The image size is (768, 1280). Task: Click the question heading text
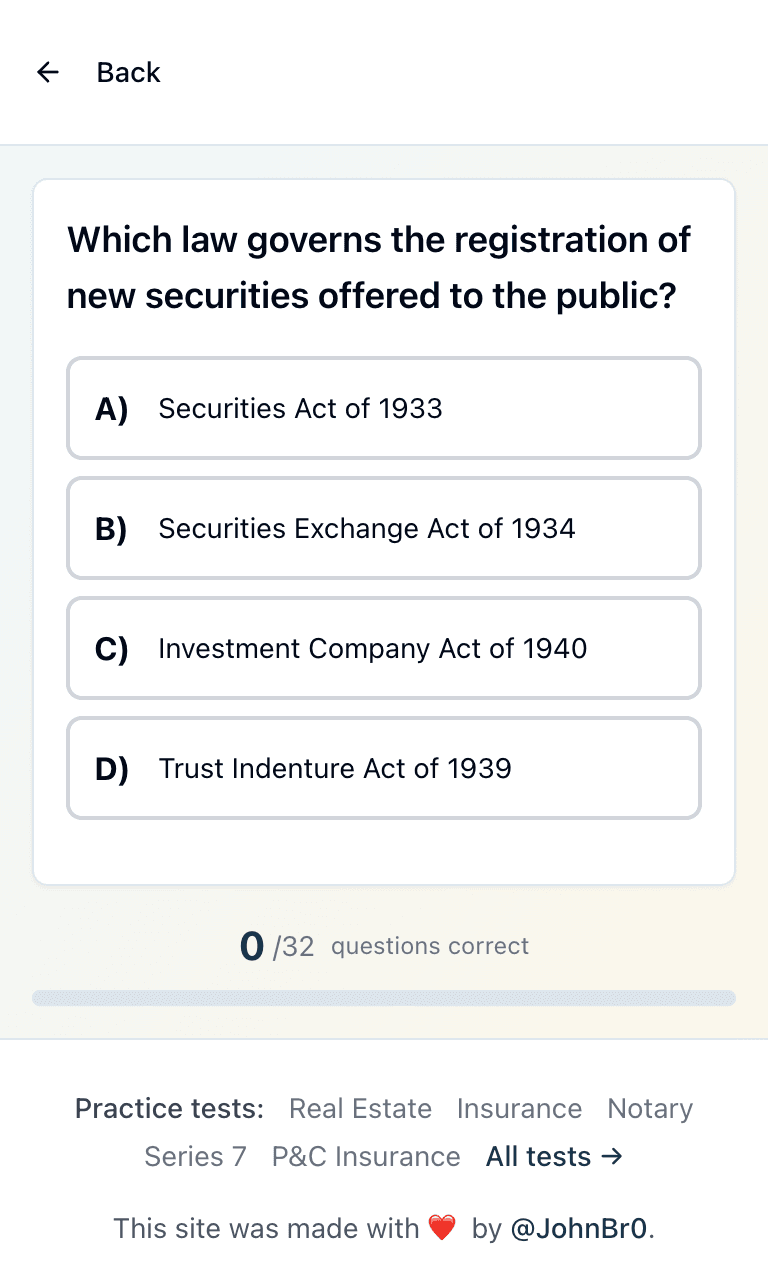[x=379, y=268]
